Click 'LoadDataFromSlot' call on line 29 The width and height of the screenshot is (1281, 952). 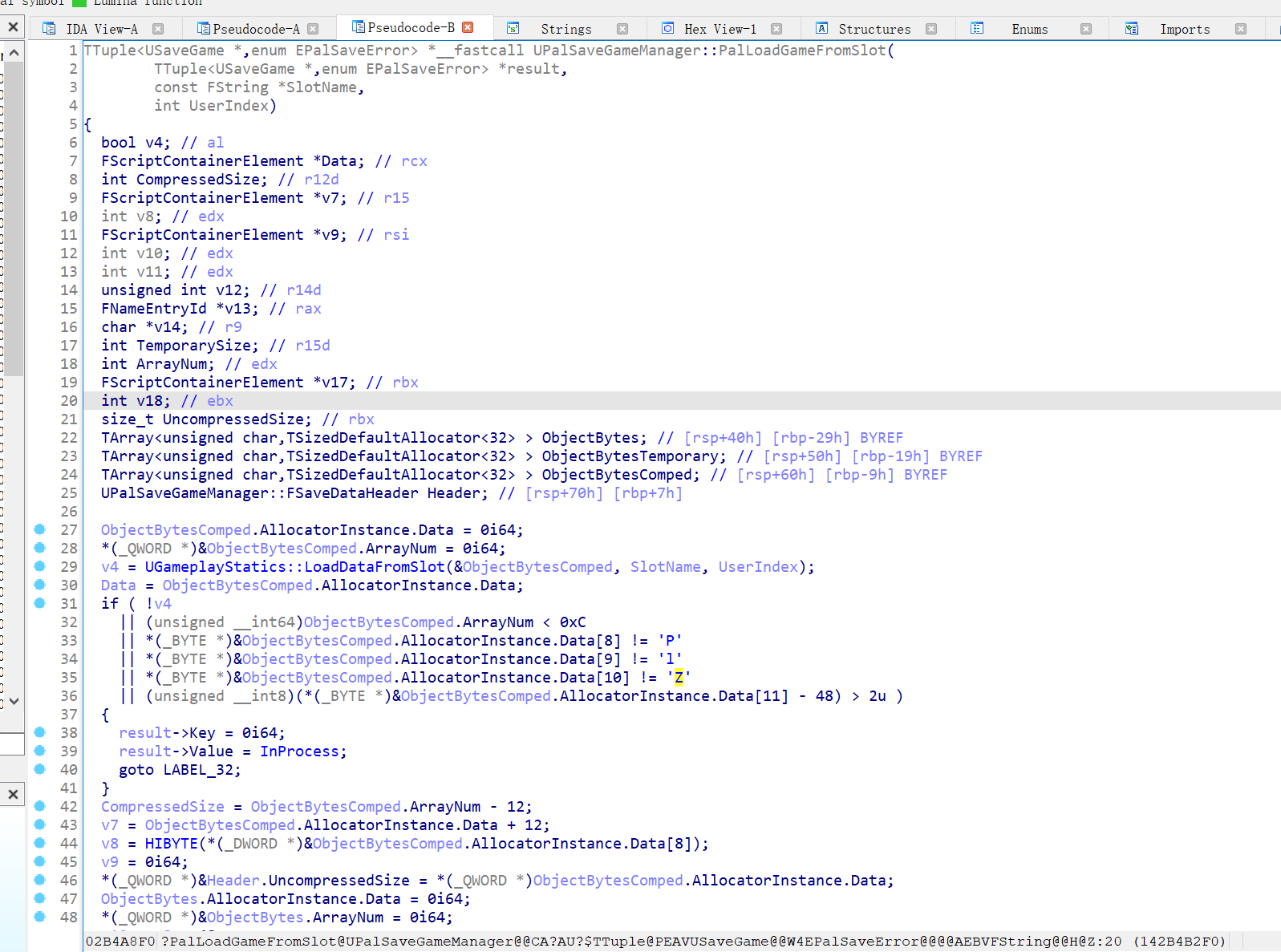pos(375,567)
